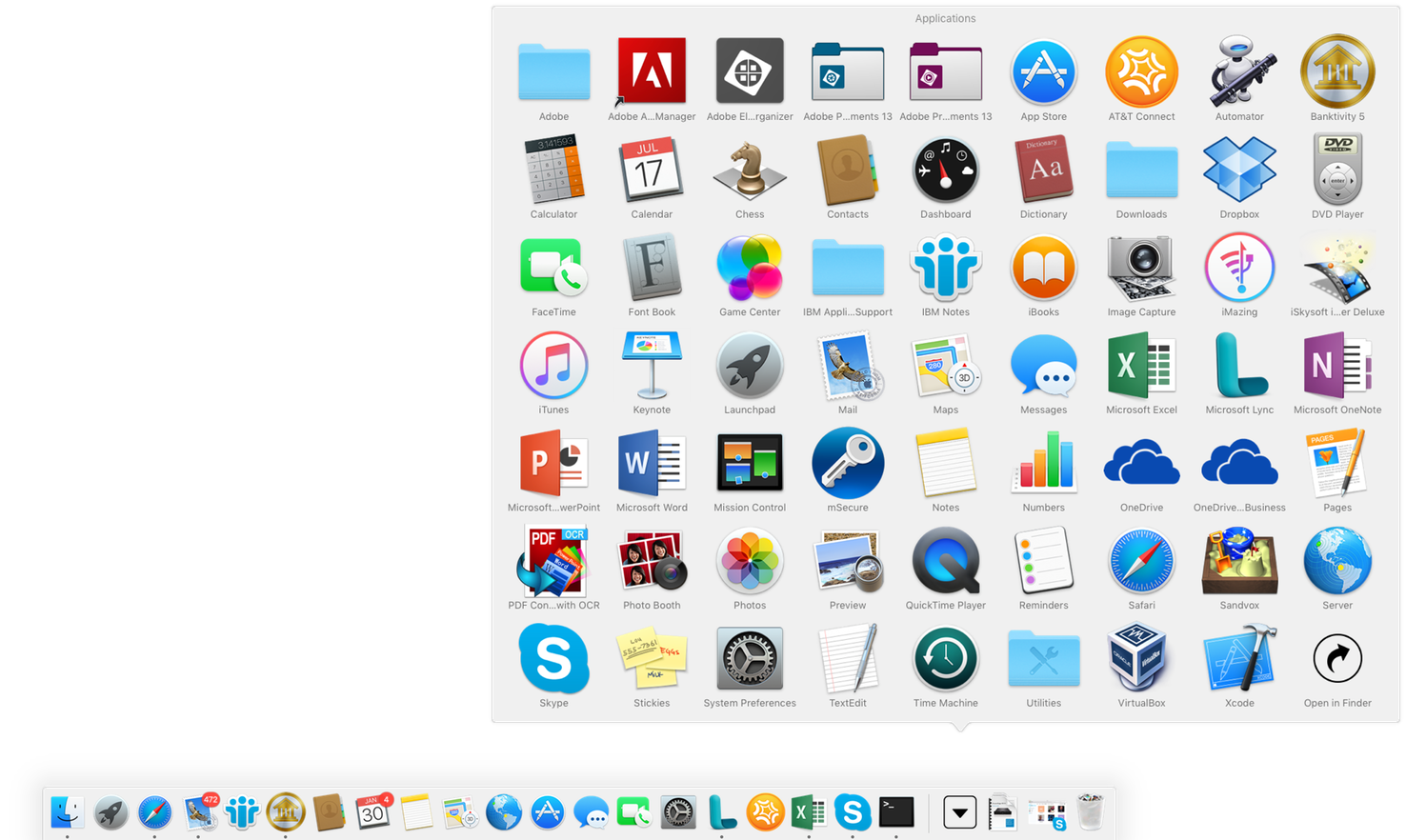
Task: Click the Mail Dock icon with 472 badge
Action: 200,812
